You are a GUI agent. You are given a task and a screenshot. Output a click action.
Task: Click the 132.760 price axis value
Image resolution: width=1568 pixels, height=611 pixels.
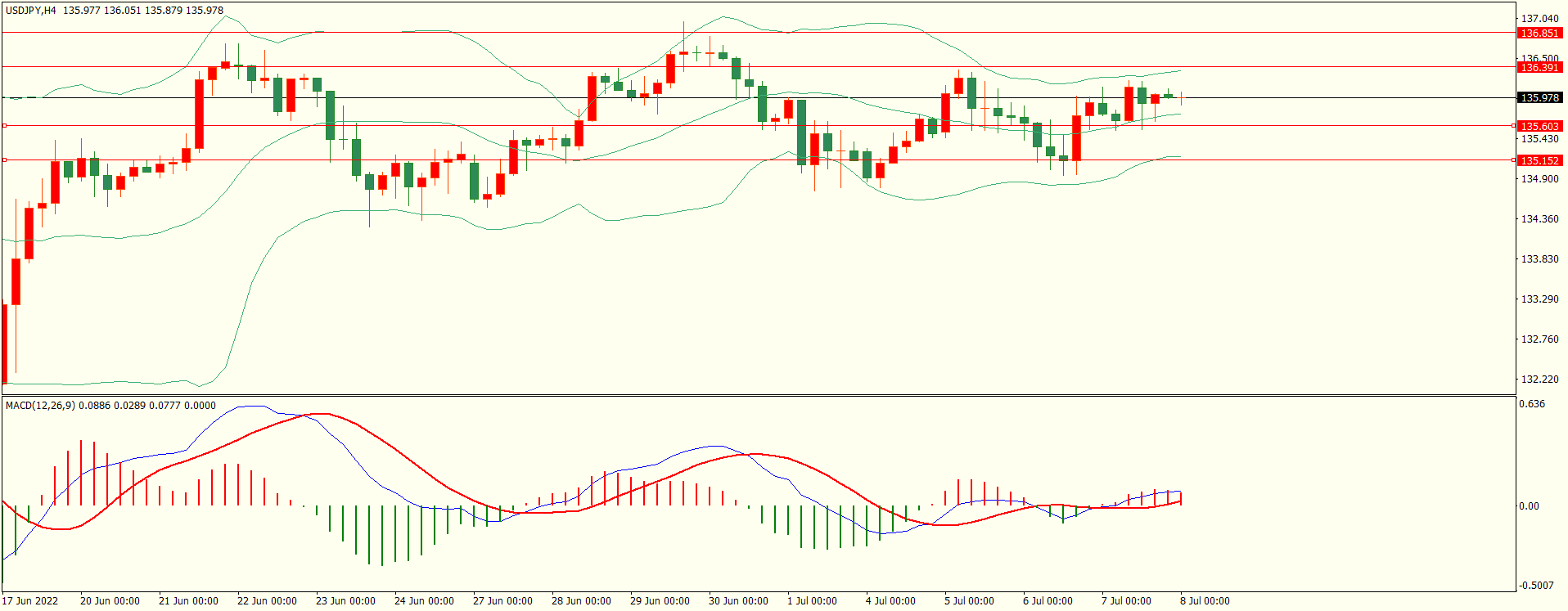coord(1539,339)
